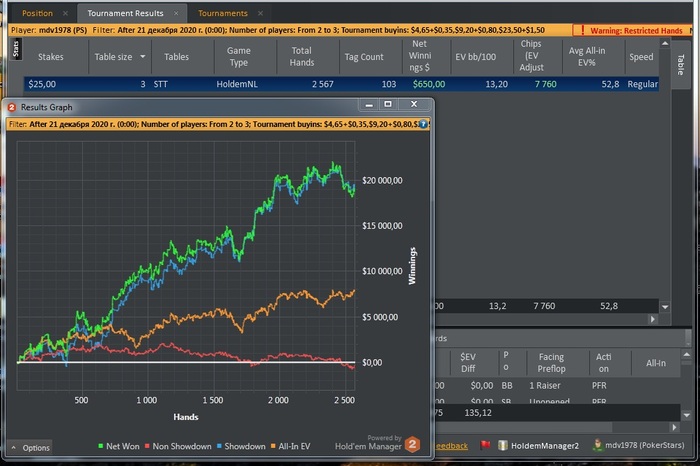
Task: Click the 13,20 EV bb/100 cell
Action: tap(496, 84)
